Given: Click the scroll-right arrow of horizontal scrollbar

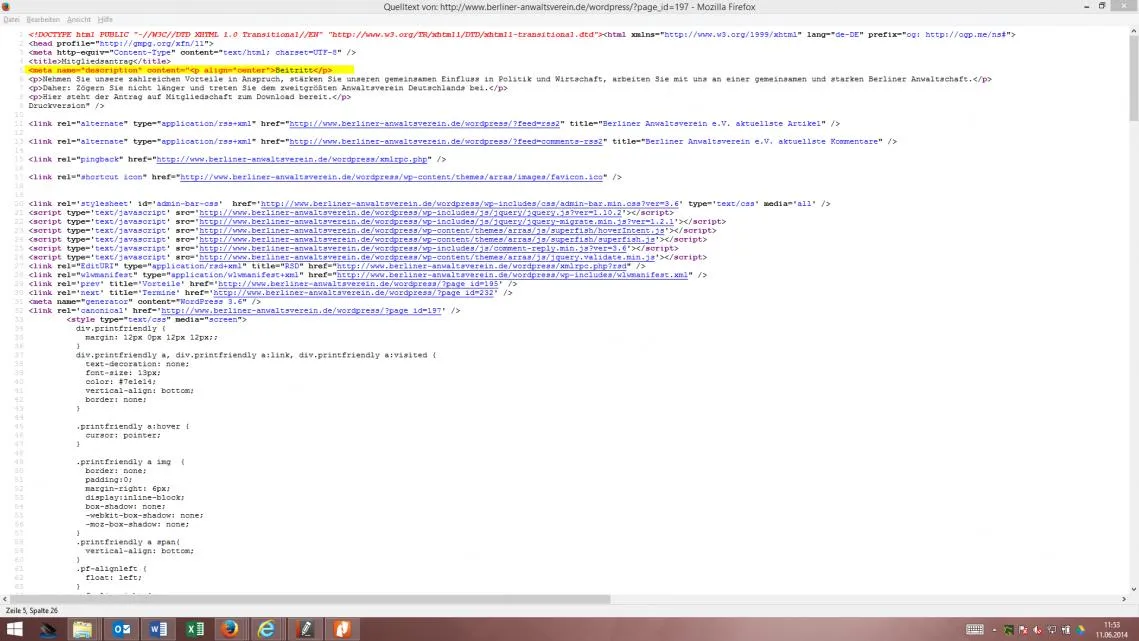Looking at the screenshot, I should click(x=1124, y=600).
